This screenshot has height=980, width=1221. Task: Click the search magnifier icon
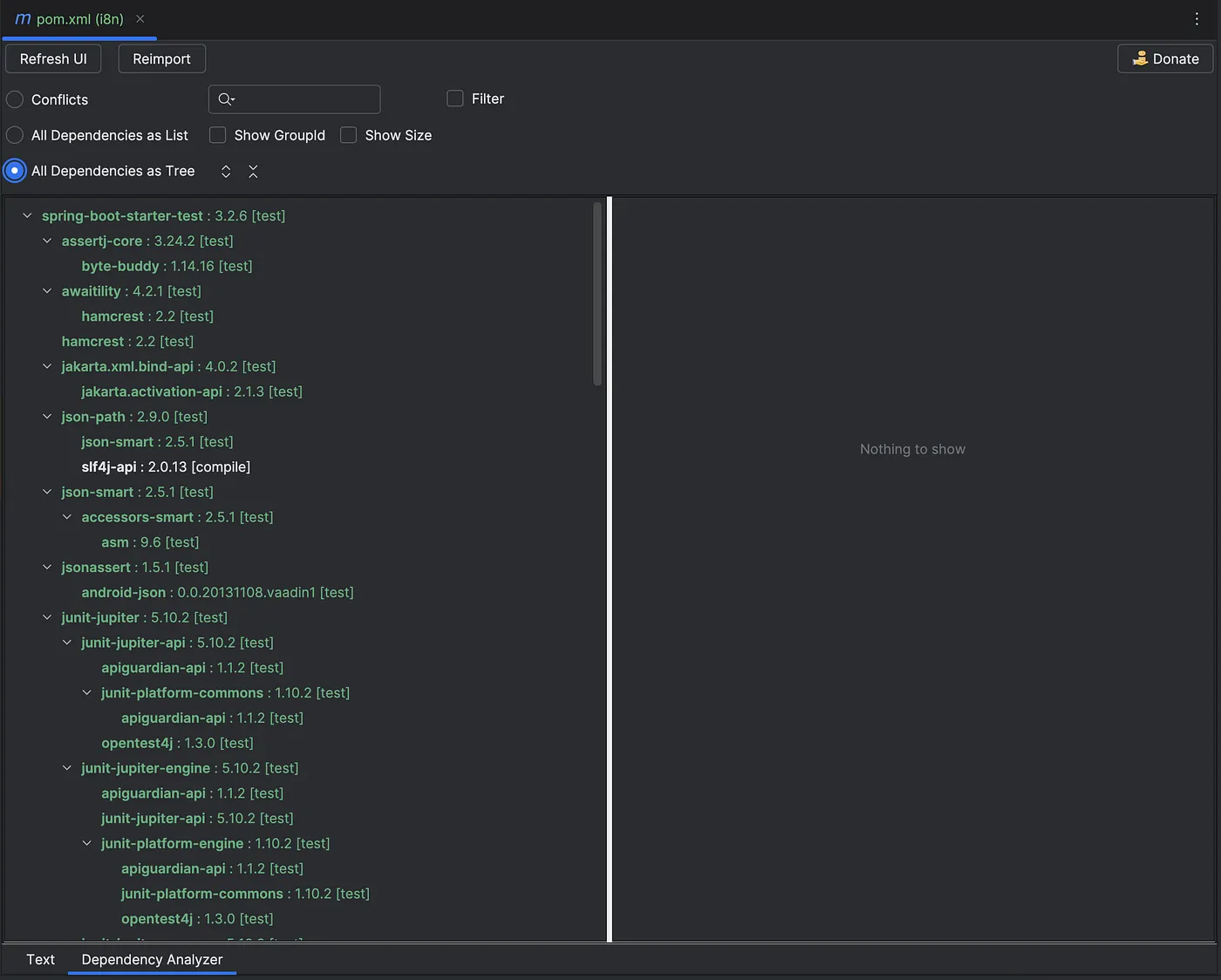226,99
